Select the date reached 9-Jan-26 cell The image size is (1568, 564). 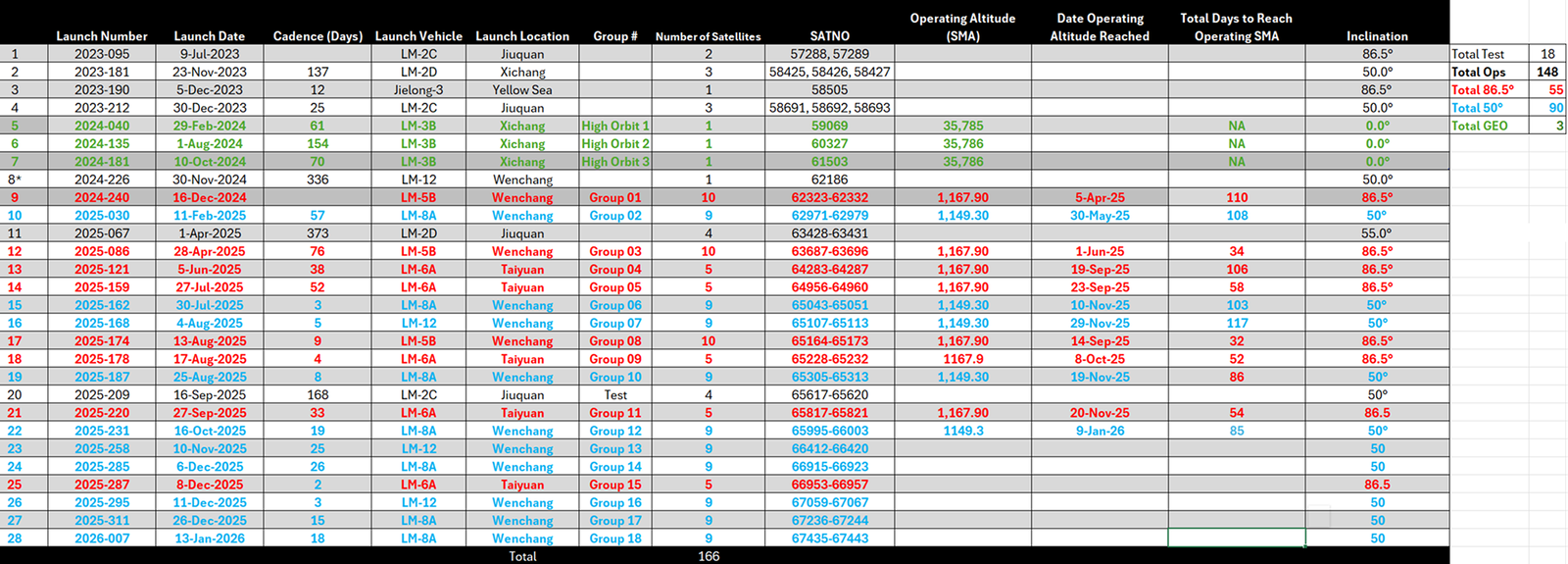[1100, 431]
